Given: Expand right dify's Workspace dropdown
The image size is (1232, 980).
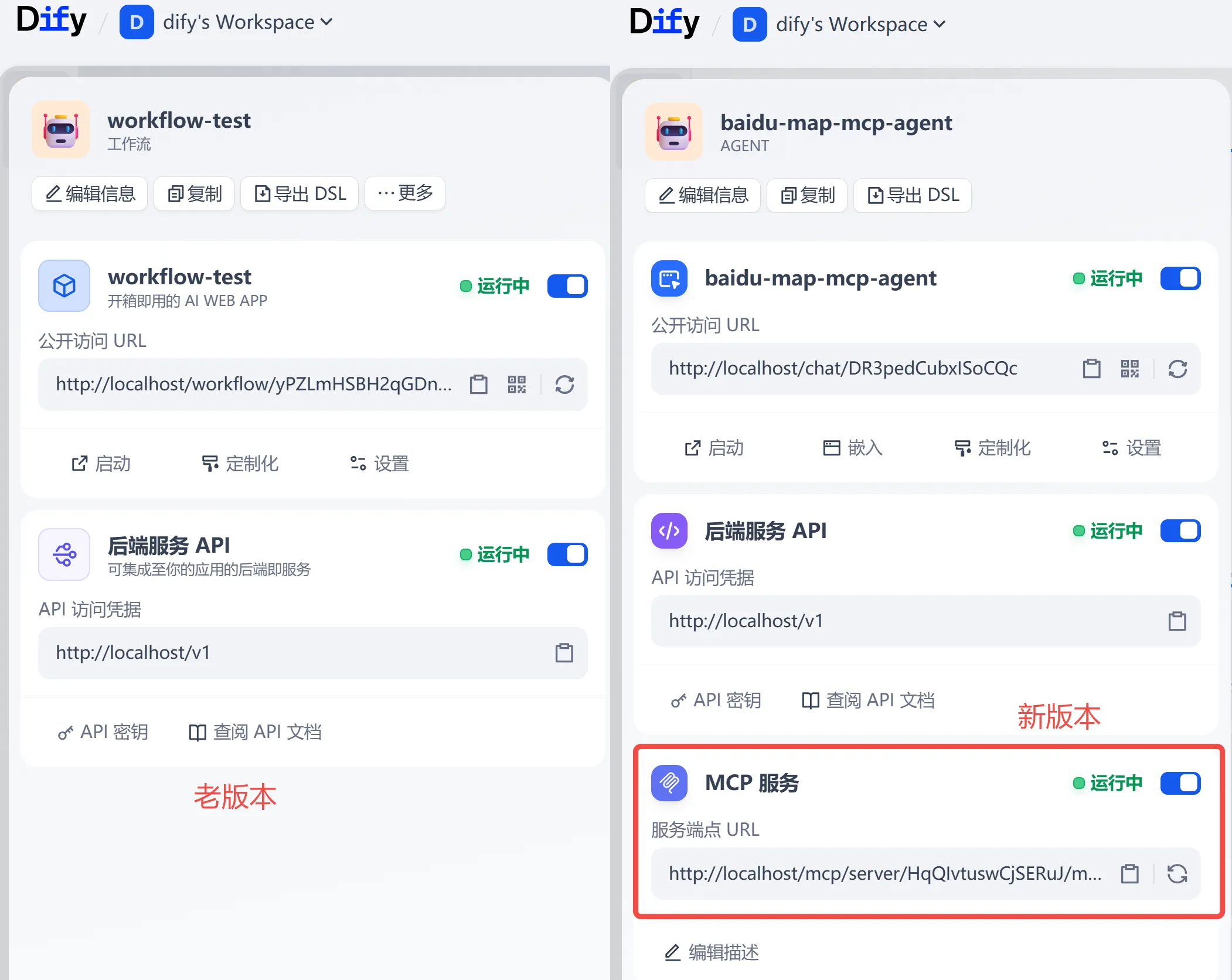Looking at the screenshot, I should tap(860, 25).
